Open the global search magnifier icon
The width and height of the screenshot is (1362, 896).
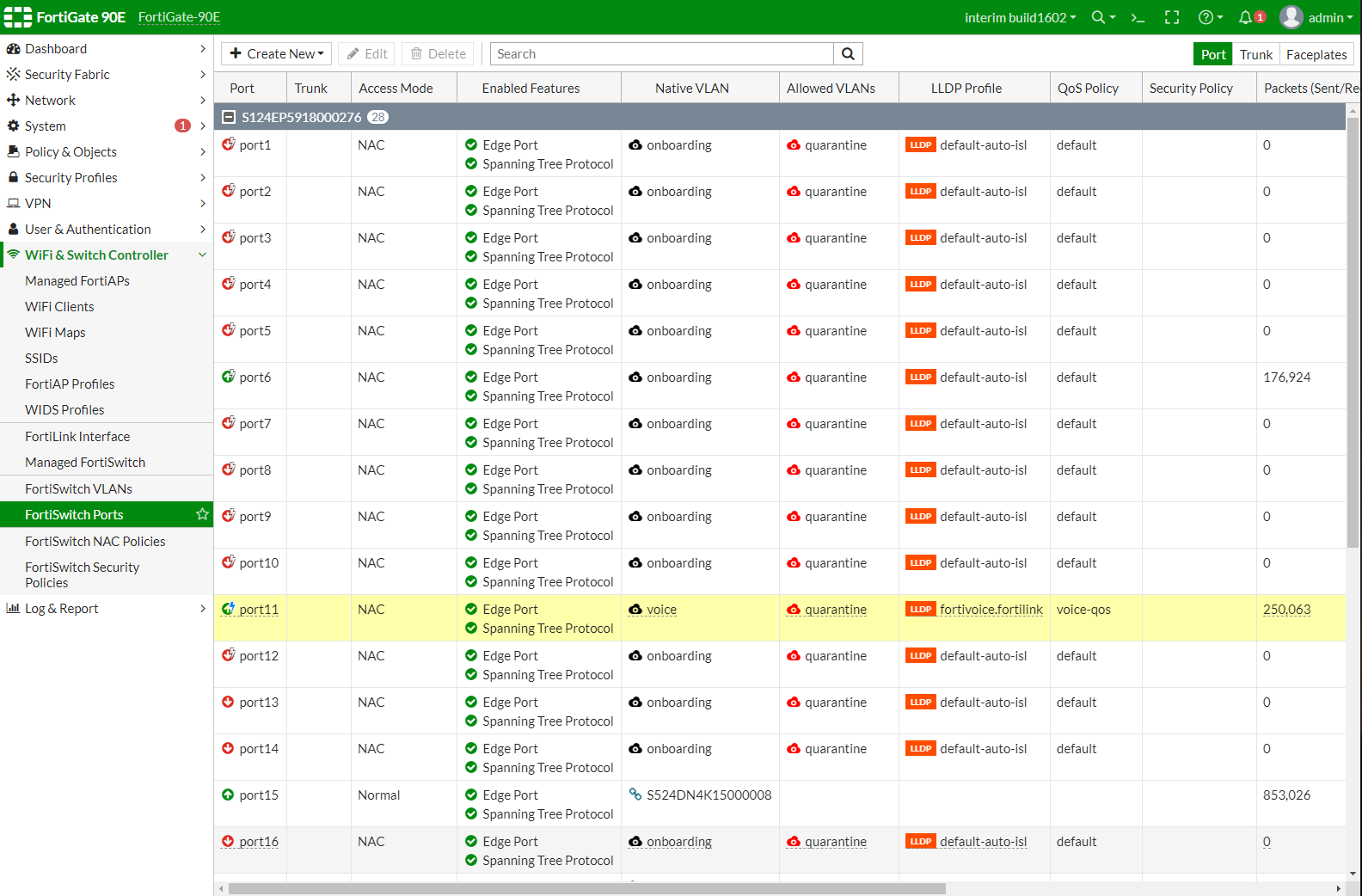(1098, 17)
